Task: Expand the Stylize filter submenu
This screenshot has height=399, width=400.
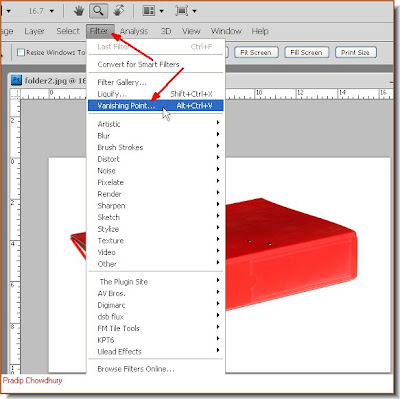Action: tap(155, 229)
